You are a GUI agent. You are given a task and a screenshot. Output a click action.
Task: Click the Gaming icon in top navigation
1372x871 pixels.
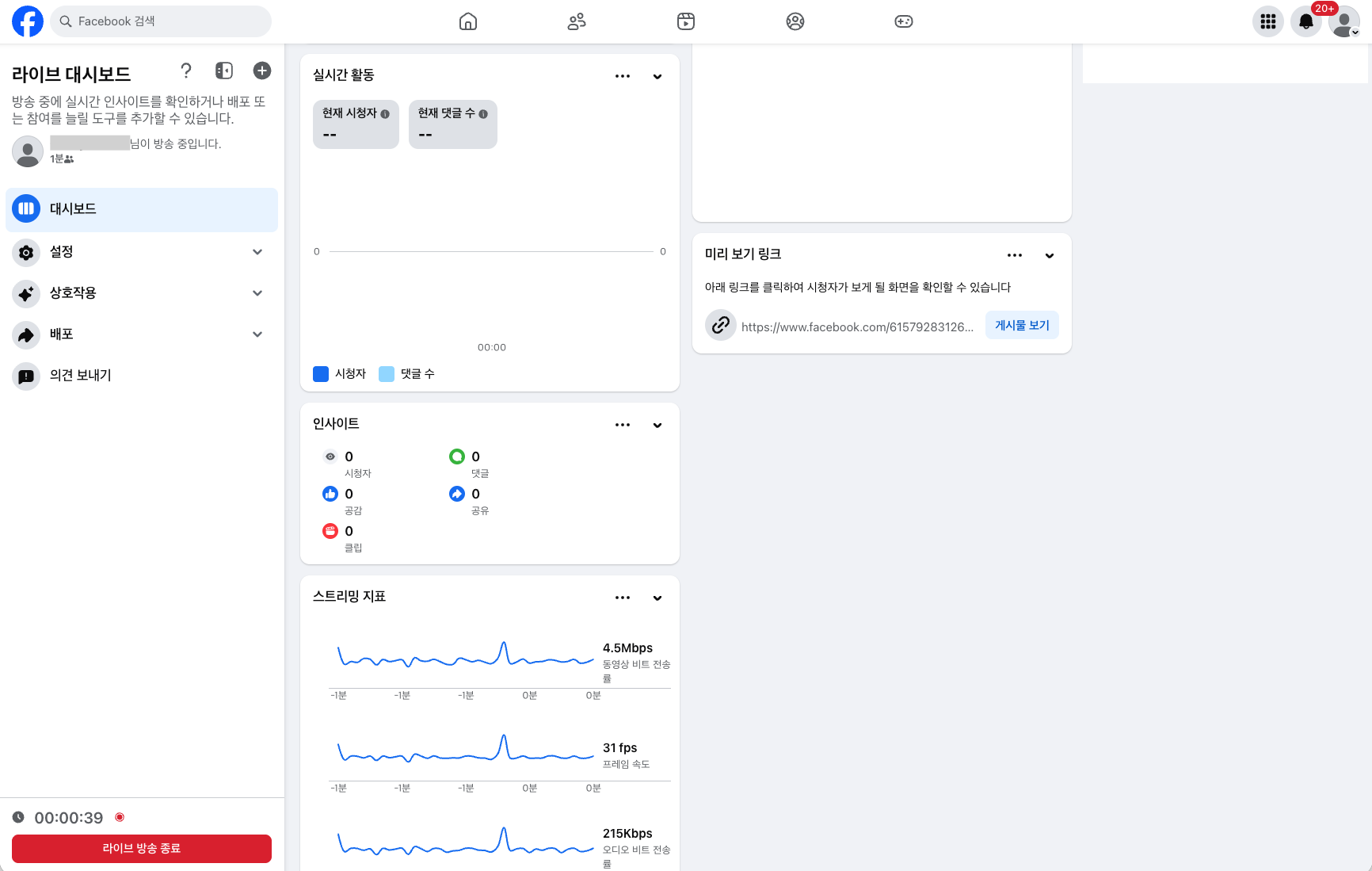click(903, 21)
